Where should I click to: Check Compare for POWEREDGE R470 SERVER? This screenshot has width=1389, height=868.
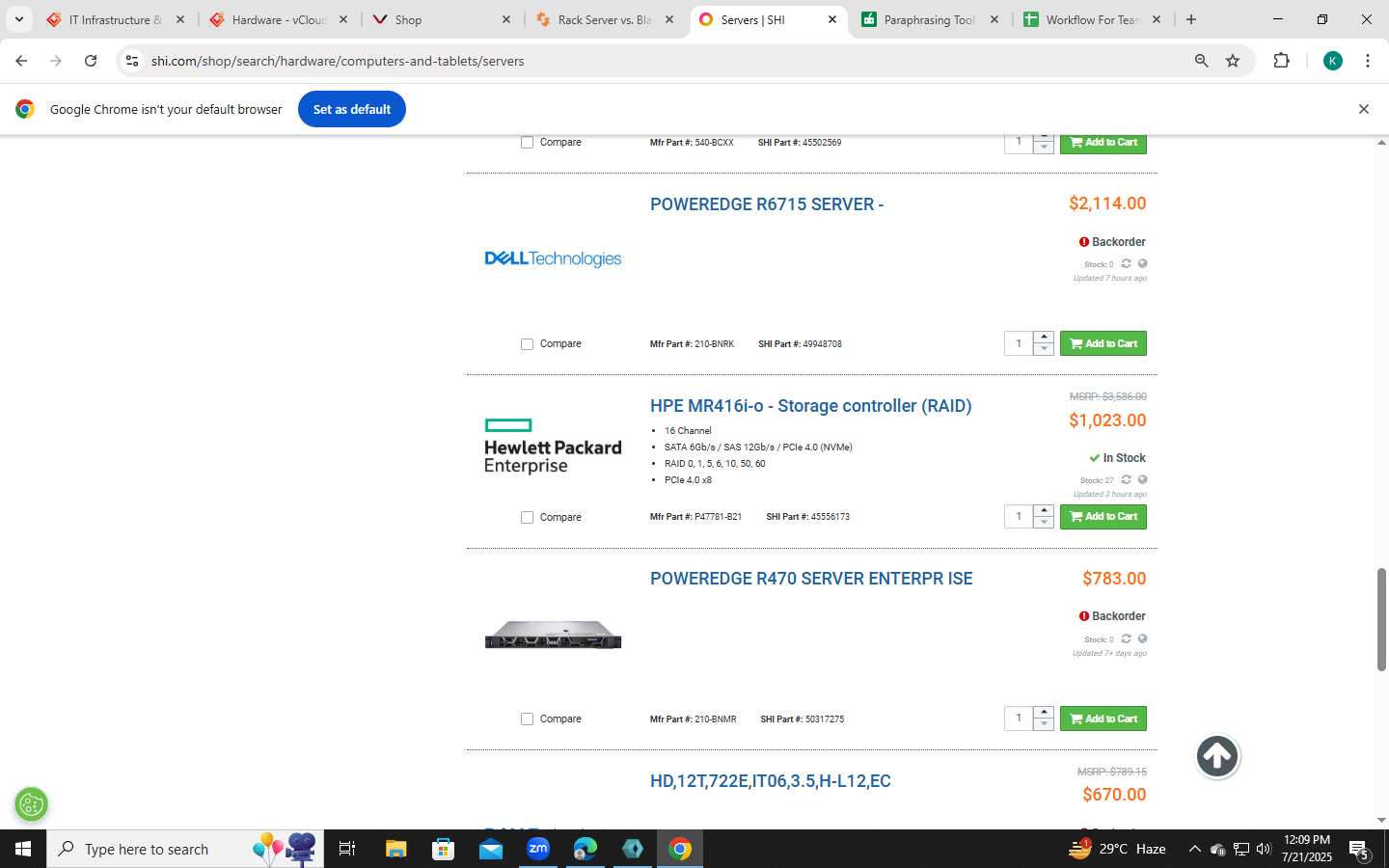(x=527, y=719)
